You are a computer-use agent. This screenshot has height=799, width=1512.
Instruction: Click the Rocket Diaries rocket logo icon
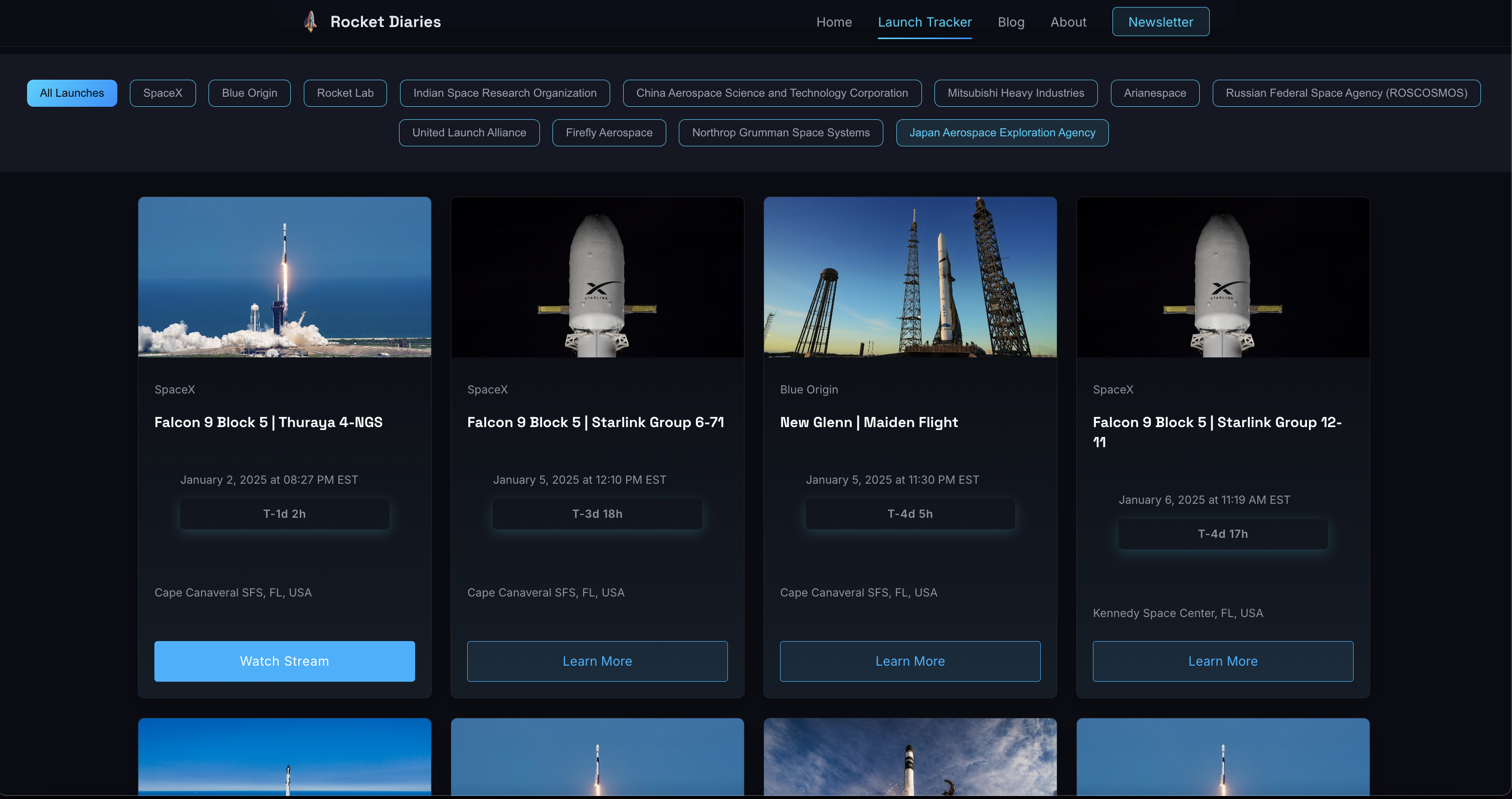(x=310, y=22)
